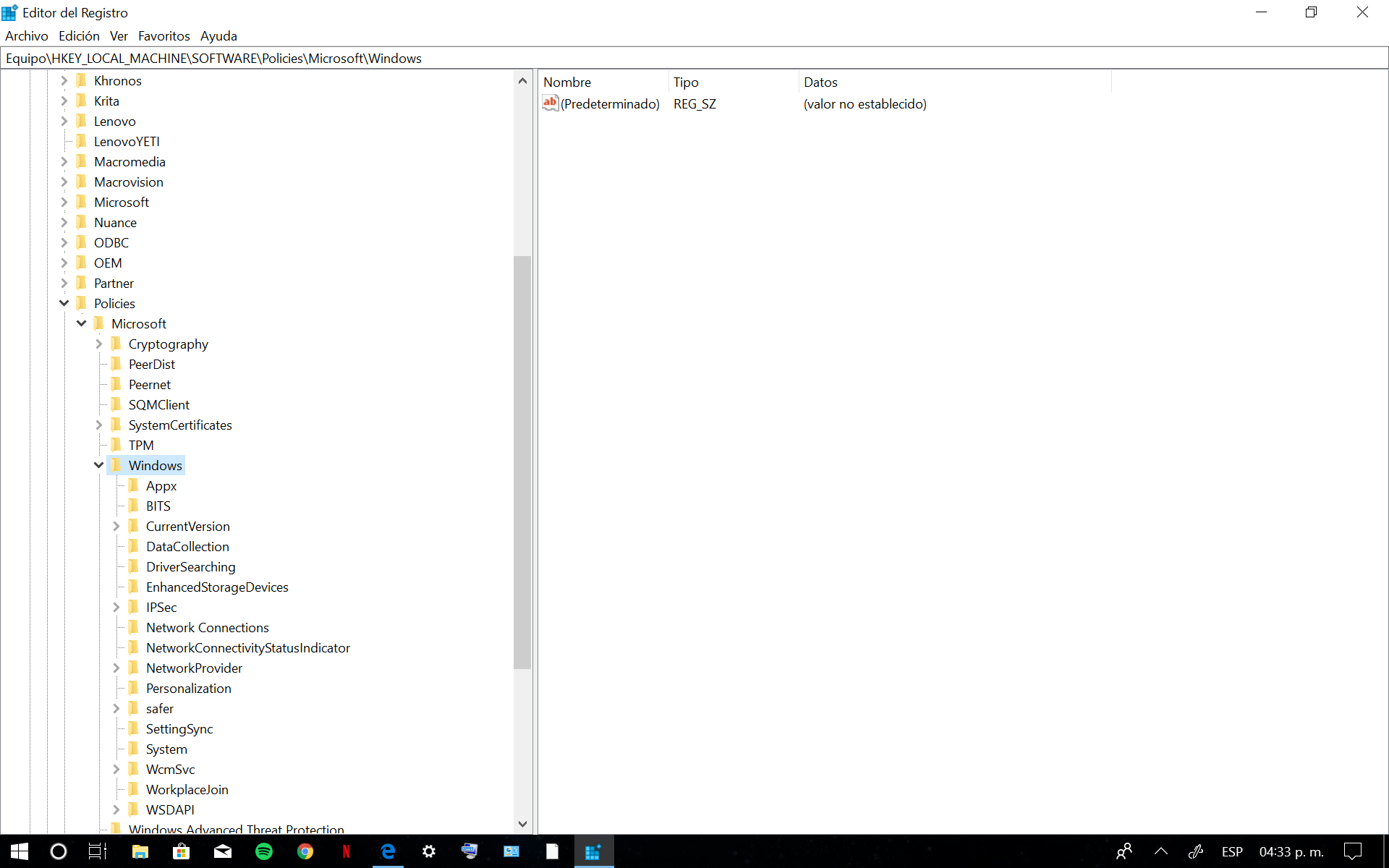Expand the Lenovo key

pos(64,122)
